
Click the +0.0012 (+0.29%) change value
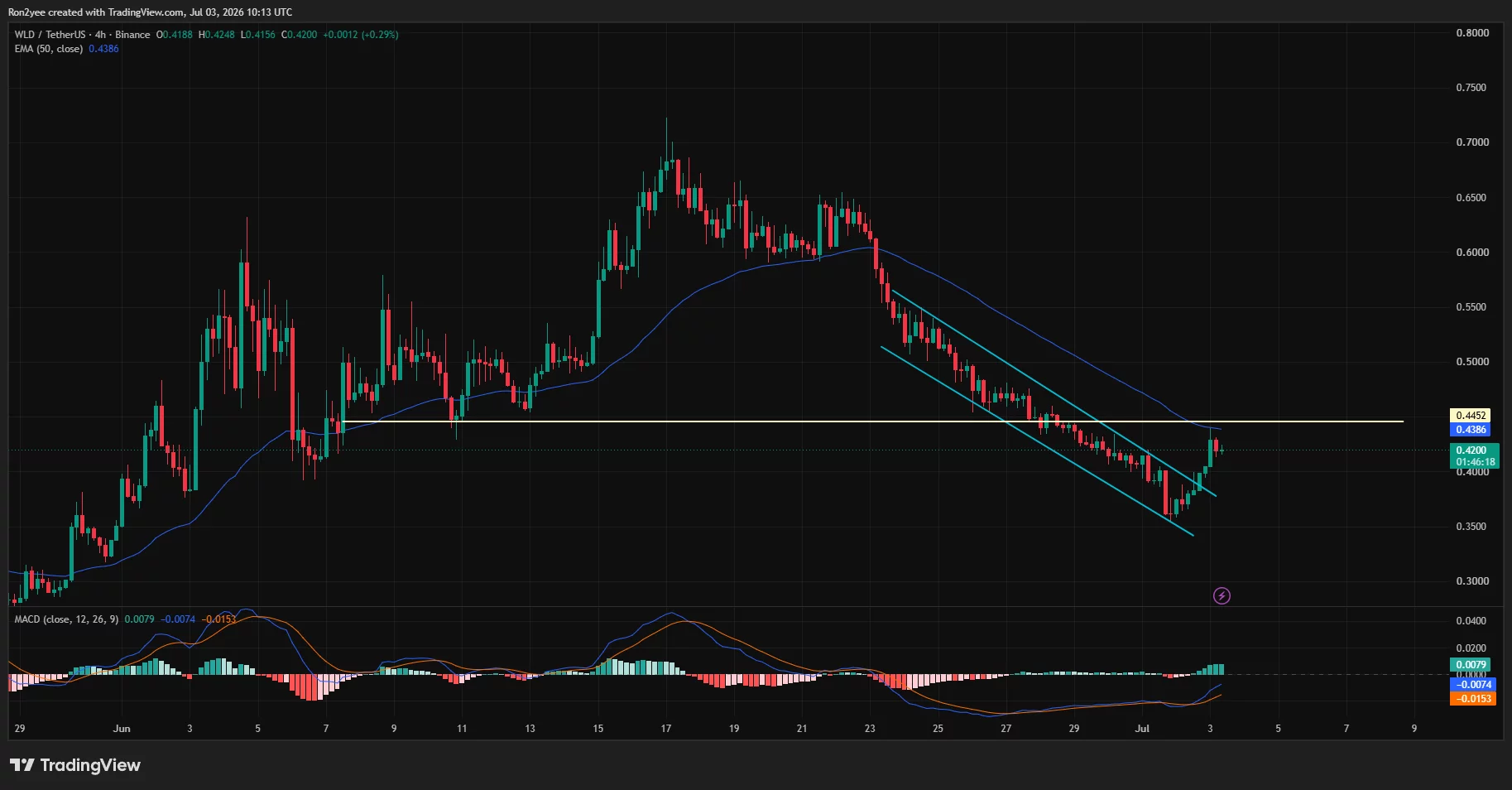(360, 35)
